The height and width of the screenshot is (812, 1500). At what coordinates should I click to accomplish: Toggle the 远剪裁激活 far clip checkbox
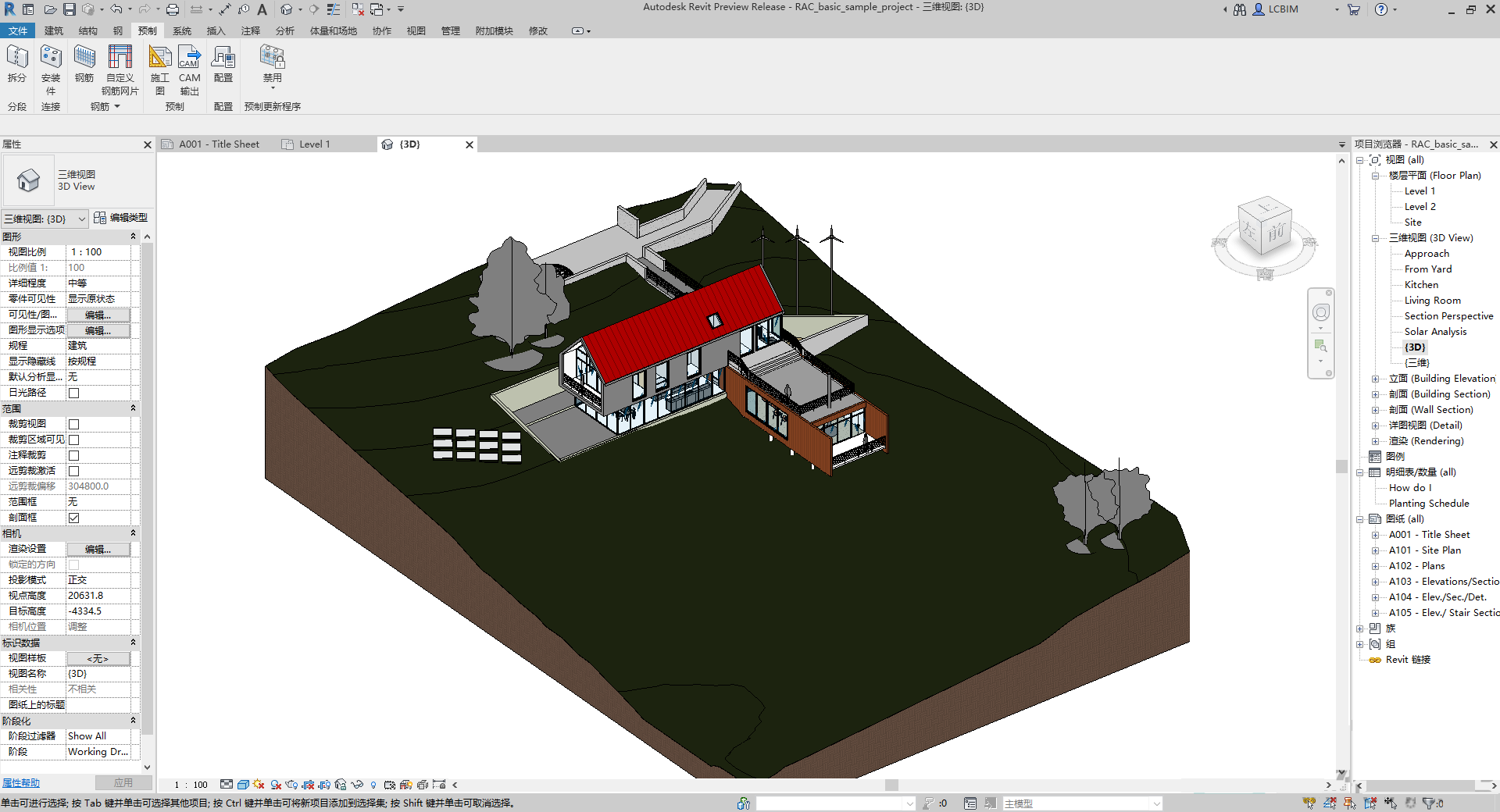point(73,471)
